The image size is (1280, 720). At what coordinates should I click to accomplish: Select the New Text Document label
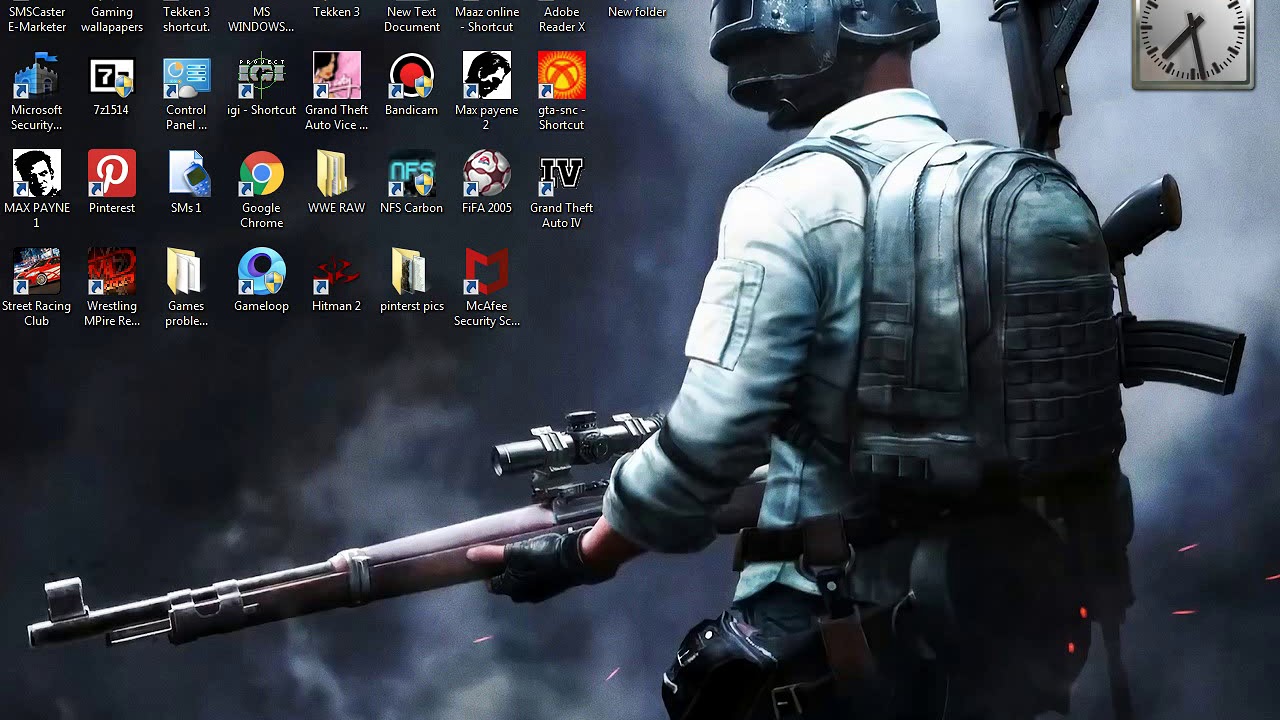411,19
